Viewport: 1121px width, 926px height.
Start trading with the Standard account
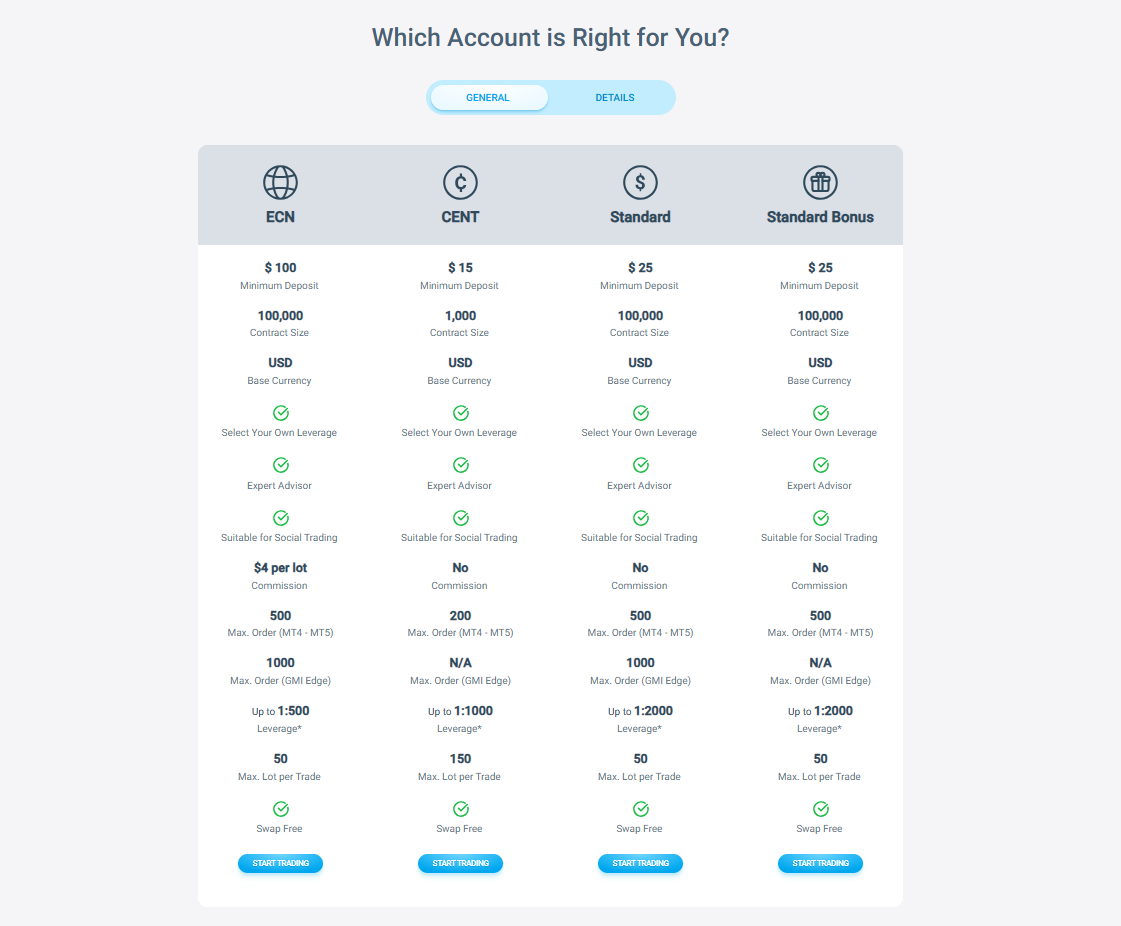(x=641, y=863)
